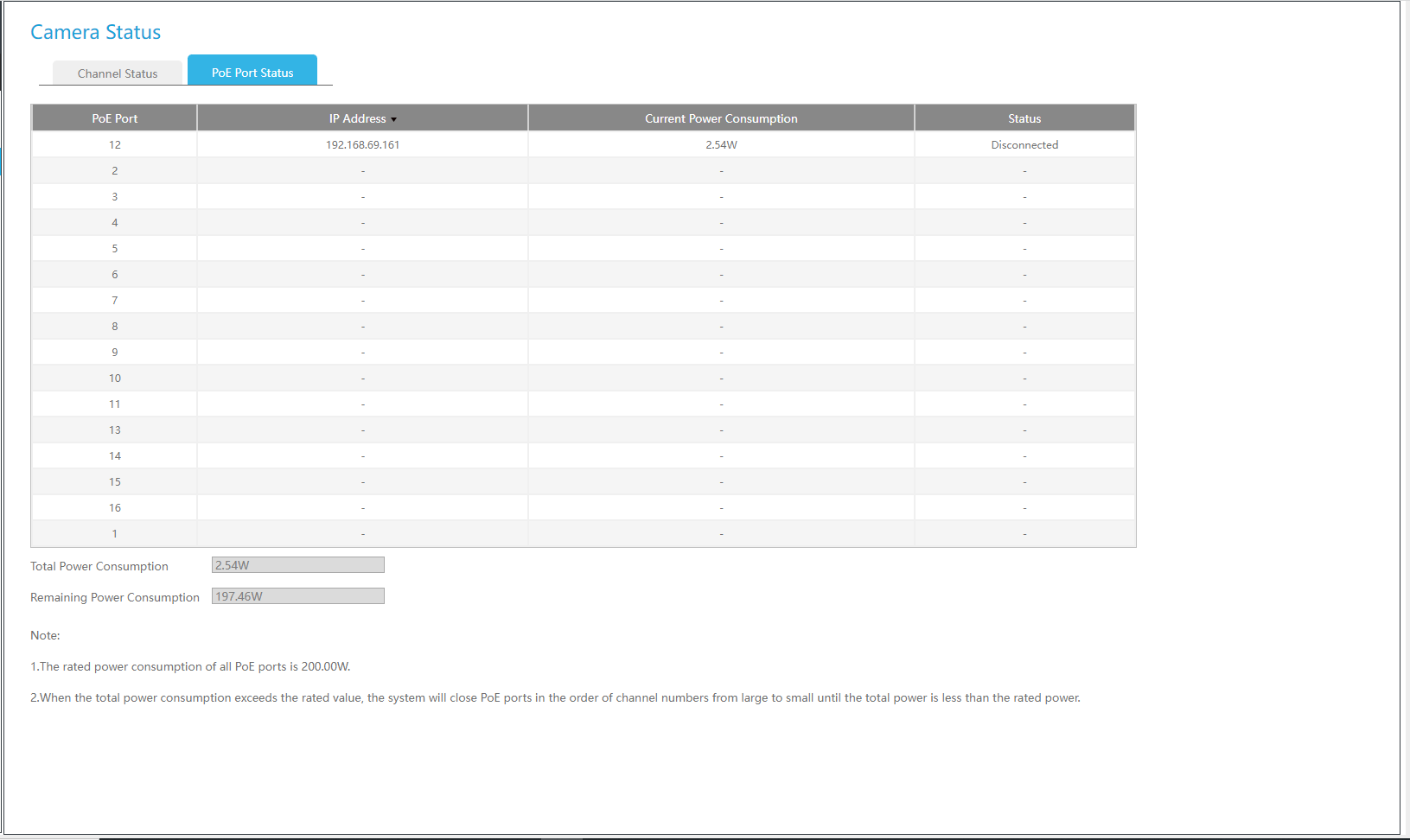This screenshot has height=840, width=1410.
Task: Click the note about rated power 200.00W
Action: pyautogui.click(x=190, y=666)
